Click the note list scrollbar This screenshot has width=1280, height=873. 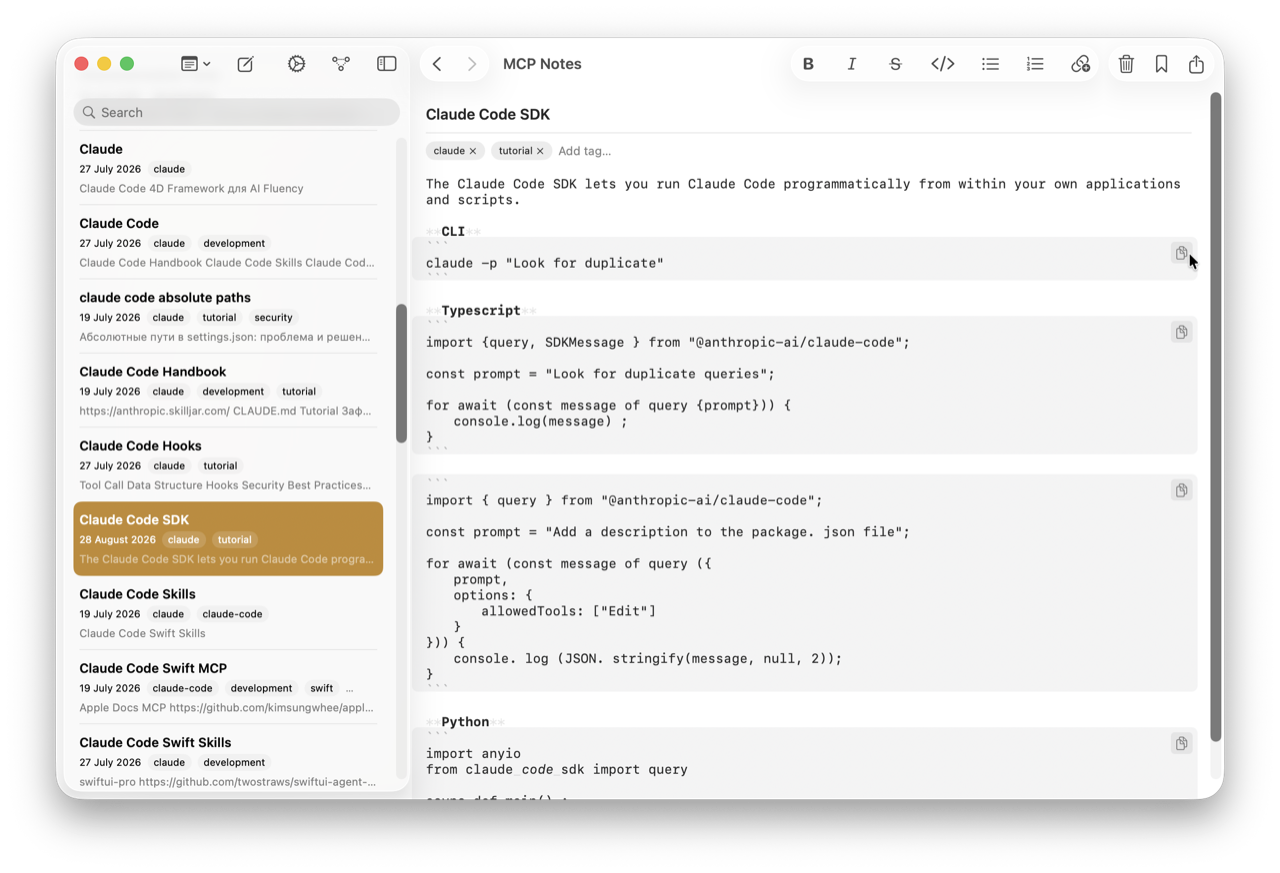[402, 372]
